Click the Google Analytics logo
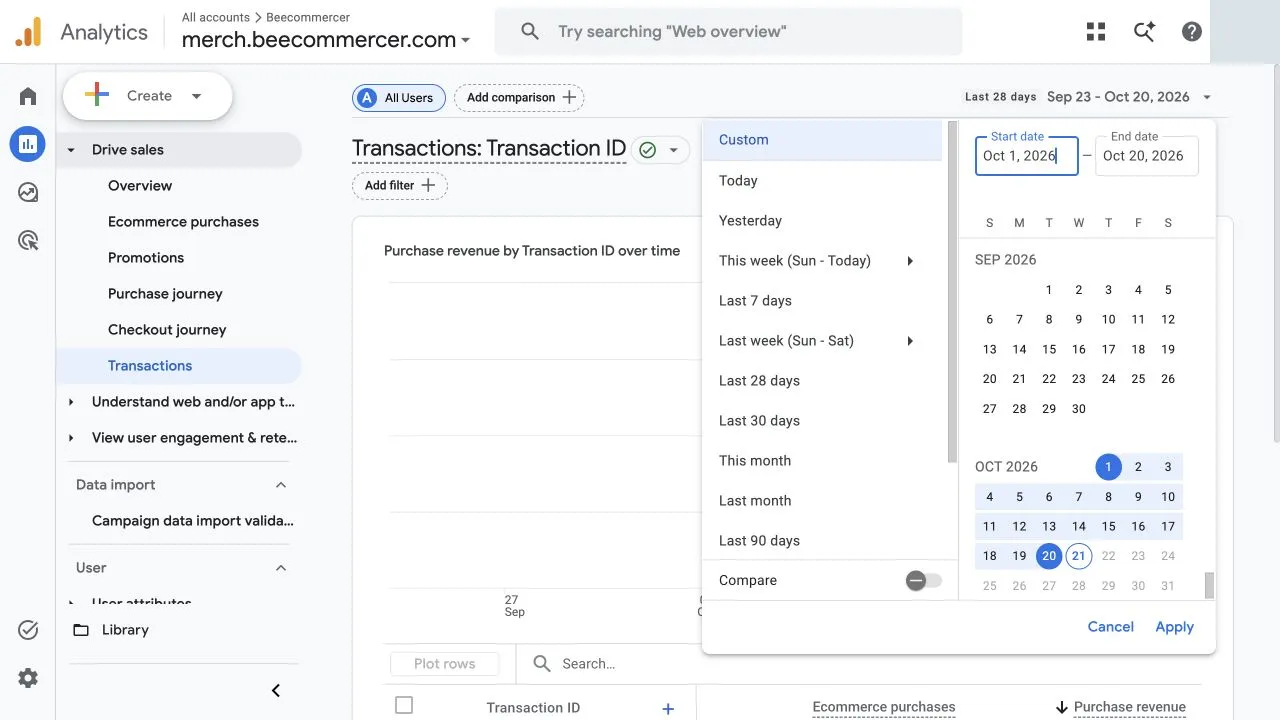Viewport: 1280px width, 720px height. [28, 32]
